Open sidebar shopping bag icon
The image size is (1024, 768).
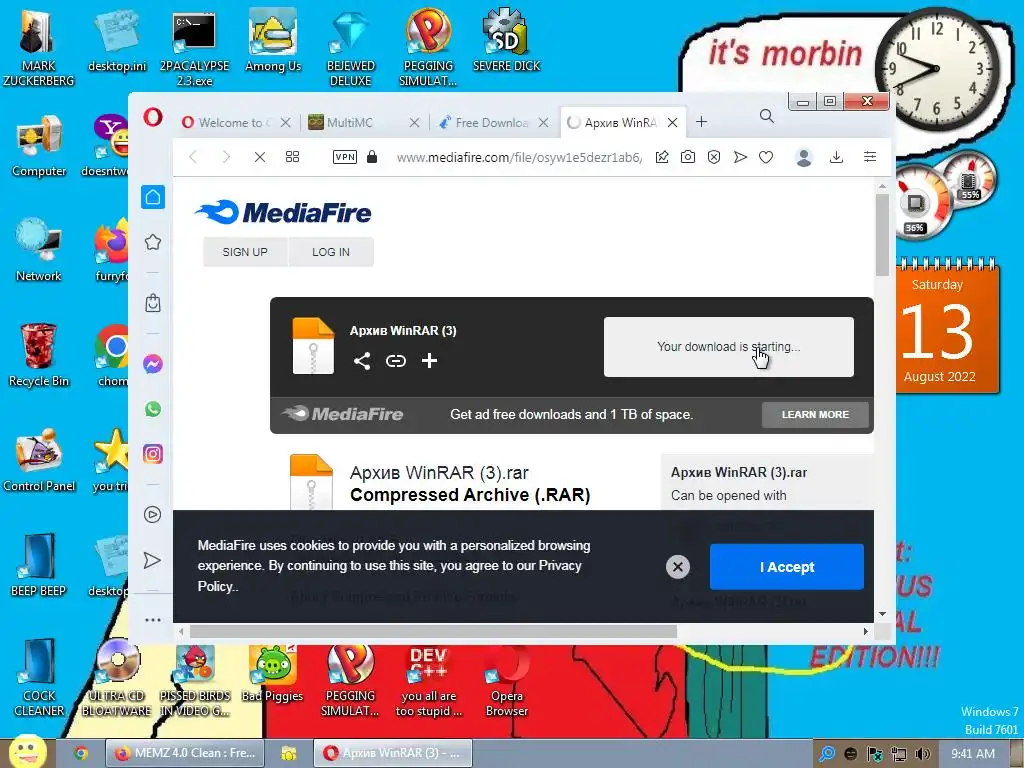pos(153,303)
